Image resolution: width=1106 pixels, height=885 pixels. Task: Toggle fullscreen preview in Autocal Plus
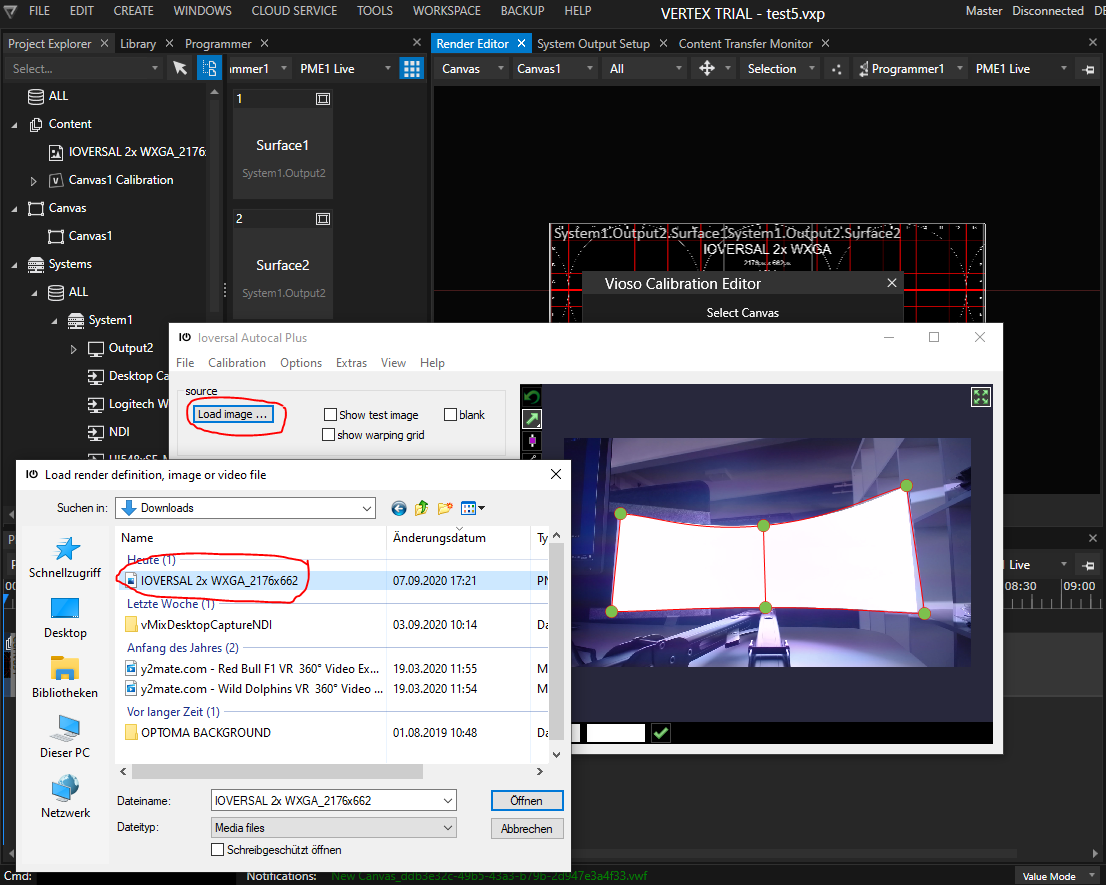980,397
